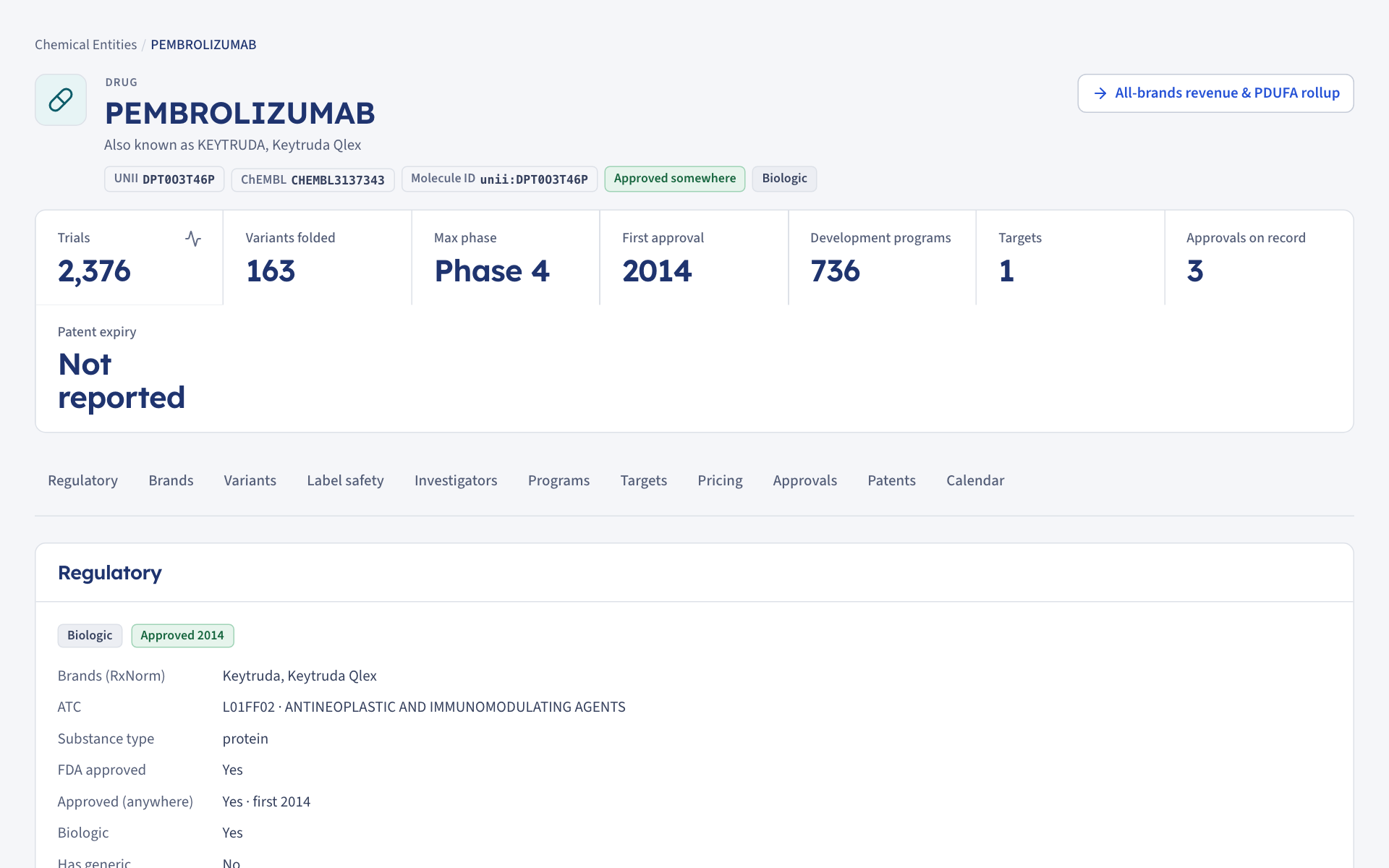This screenshot has height=868, width=1389.
Task: Open the Pricing tab
Action: 720,481
